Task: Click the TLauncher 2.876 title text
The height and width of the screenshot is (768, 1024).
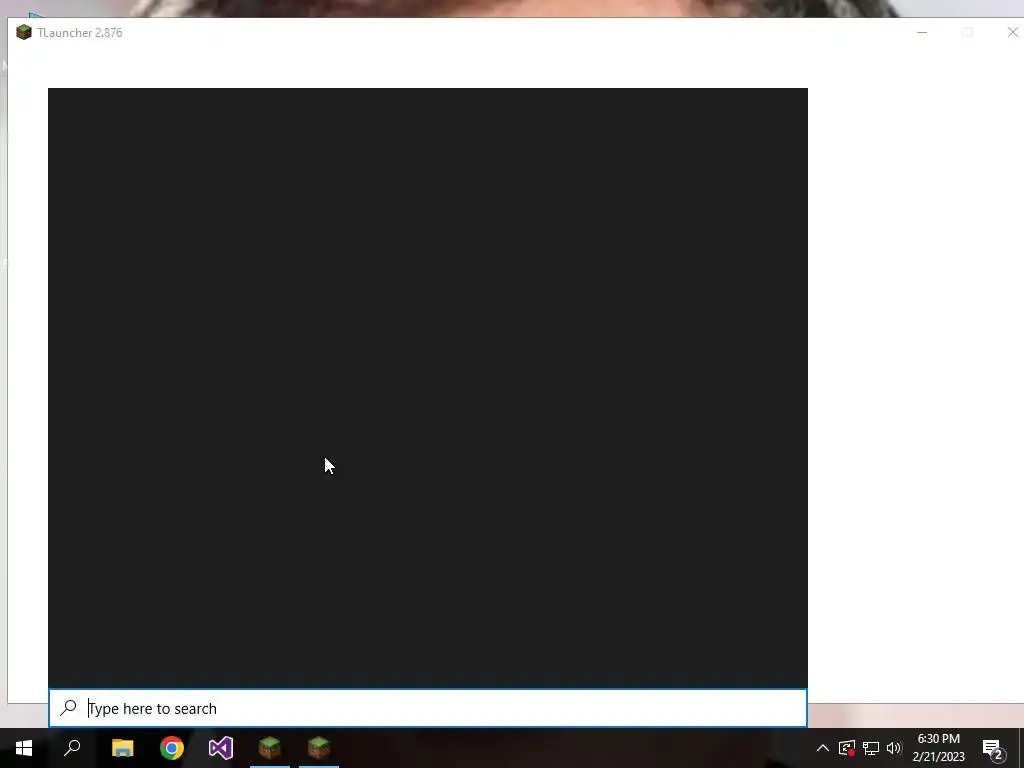Action: 80,33
